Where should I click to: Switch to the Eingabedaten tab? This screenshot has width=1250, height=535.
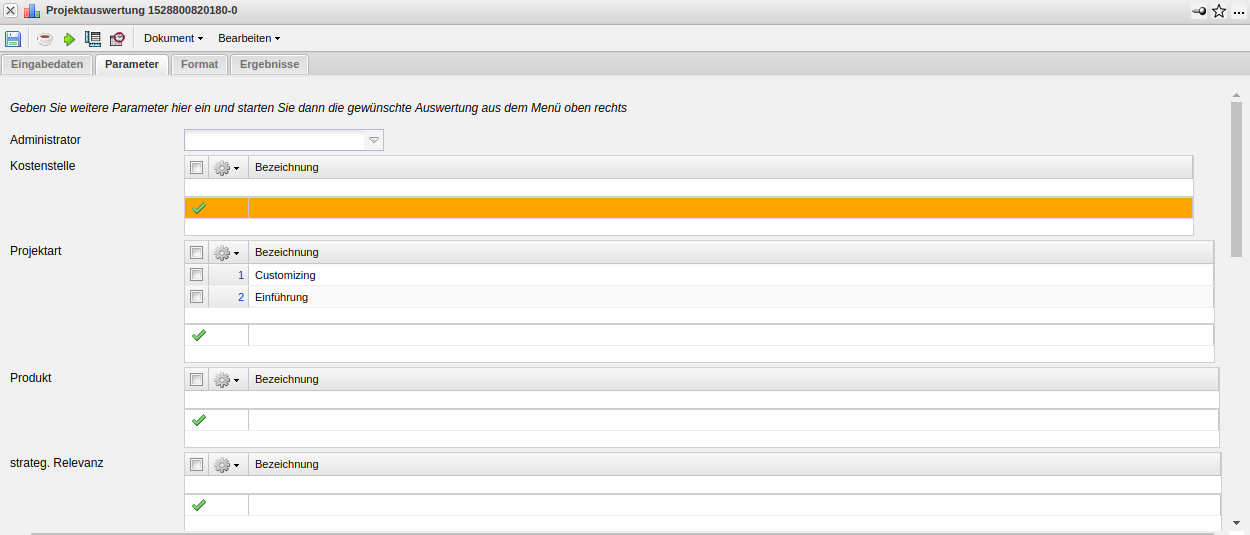point(47,64)
